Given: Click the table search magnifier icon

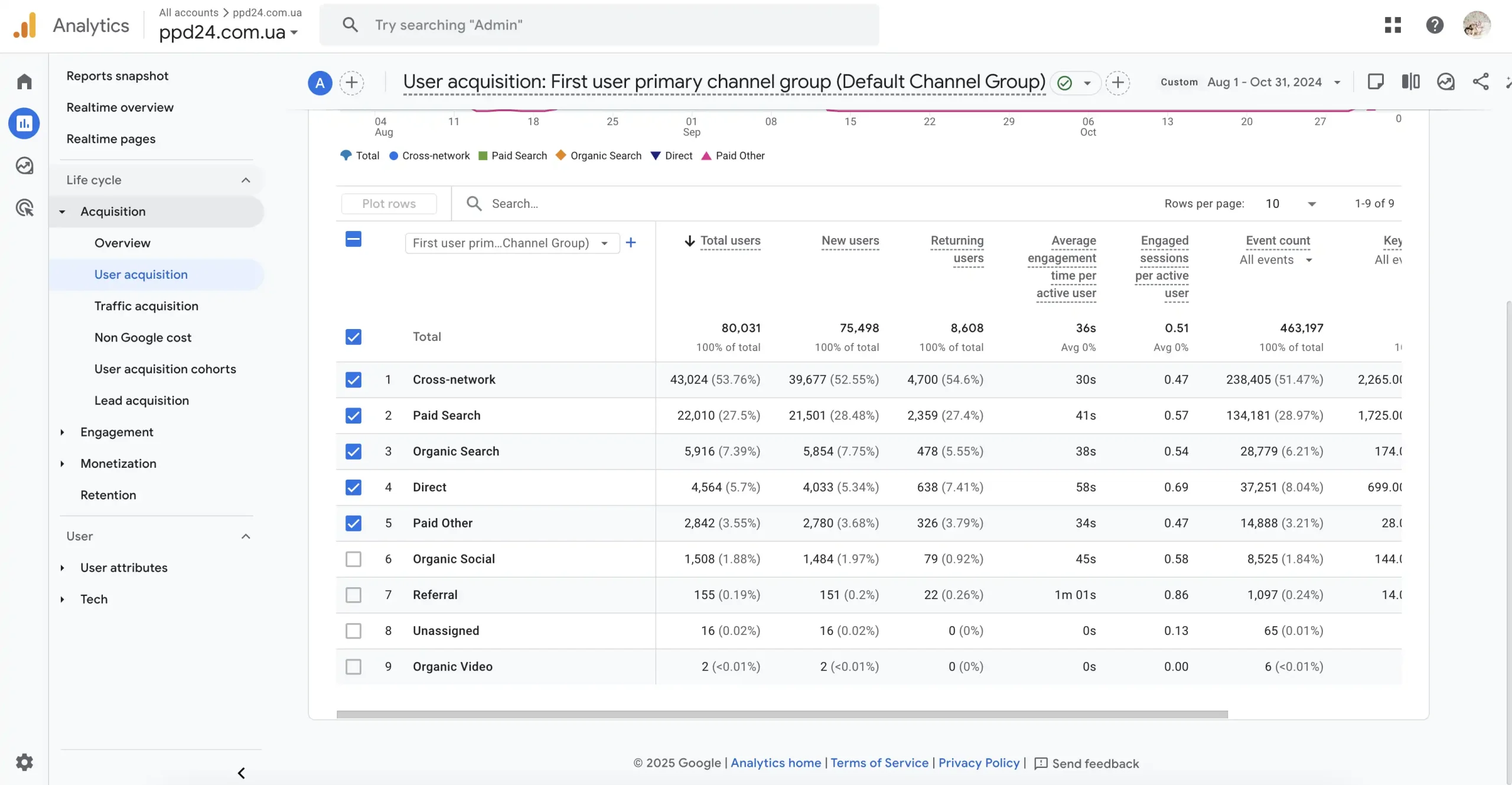Looking at the screenshot, I should [474, 203].
